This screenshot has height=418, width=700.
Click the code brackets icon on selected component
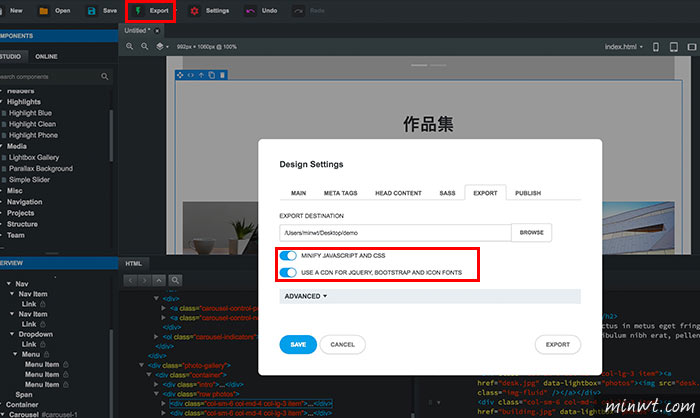(x=191, y=75)
